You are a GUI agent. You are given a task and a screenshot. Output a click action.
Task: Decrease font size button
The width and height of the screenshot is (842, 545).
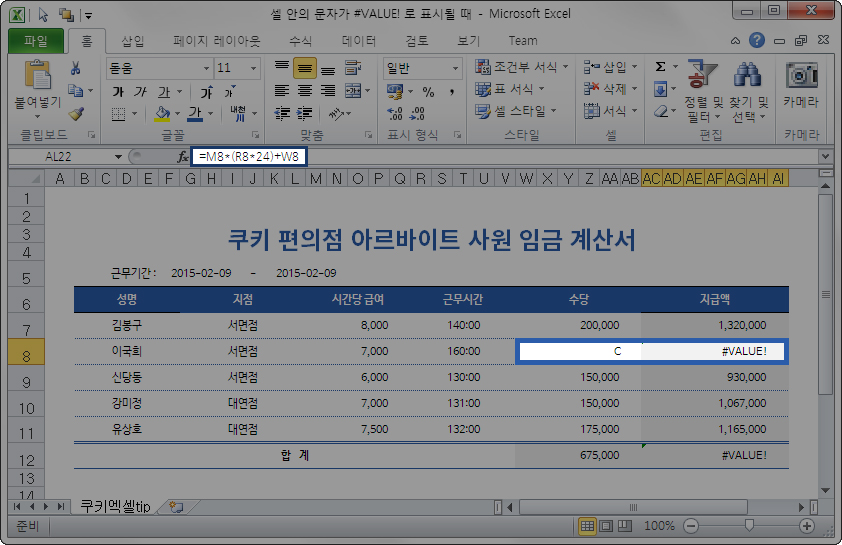pos(230,92)
